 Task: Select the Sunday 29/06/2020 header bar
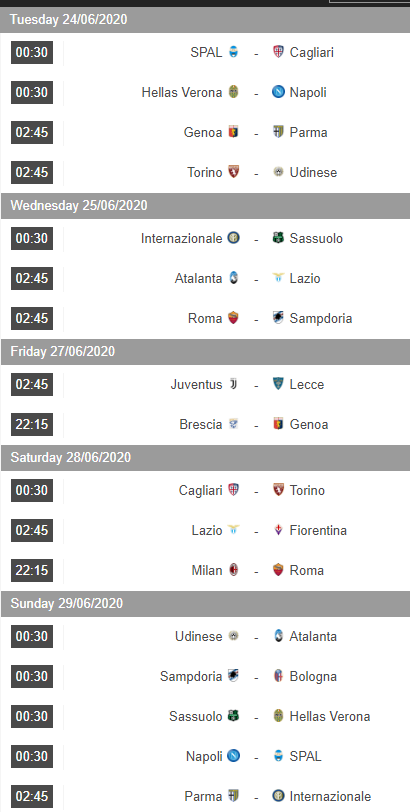point(205,603)
